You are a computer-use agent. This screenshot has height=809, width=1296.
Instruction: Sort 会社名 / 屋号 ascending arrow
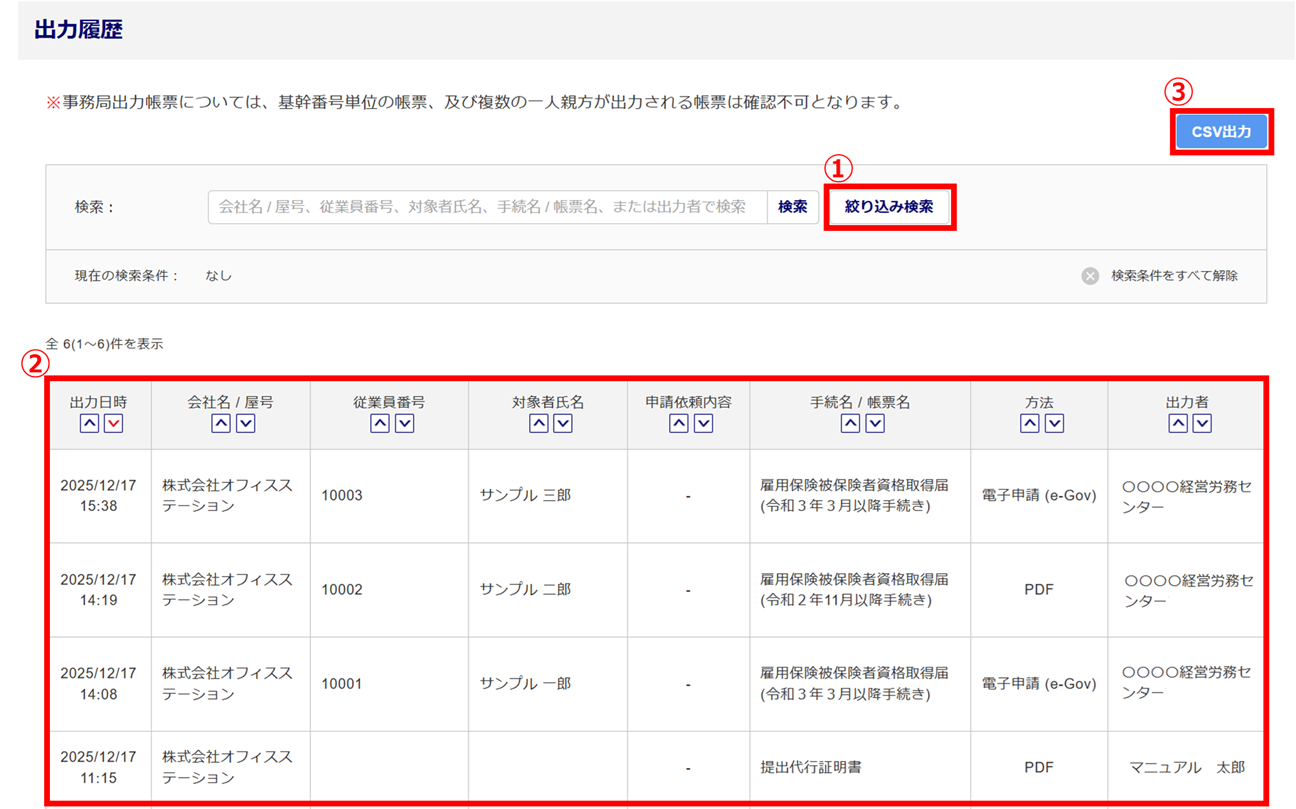221,424
